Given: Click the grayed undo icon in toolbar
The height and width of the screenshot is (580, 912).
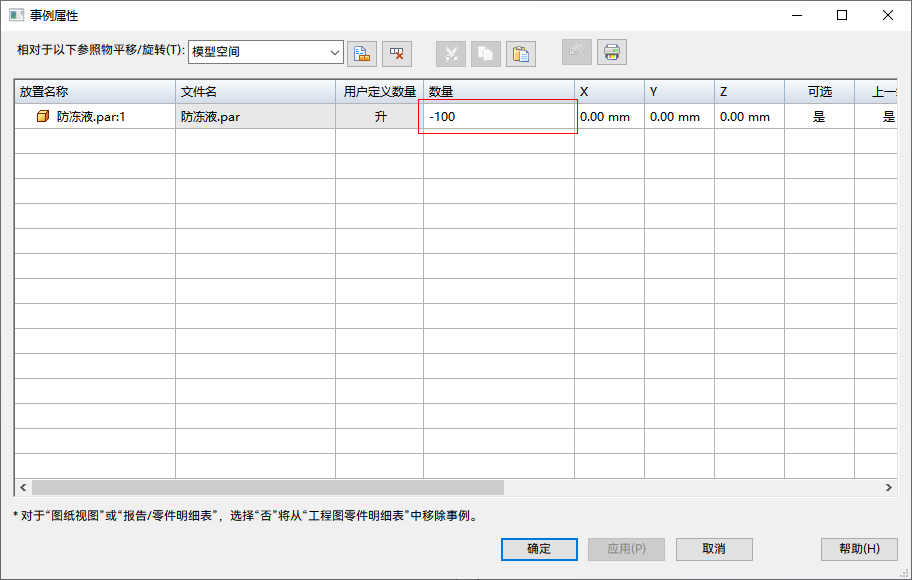Looking at the screenshot, I should pos(577,52).
